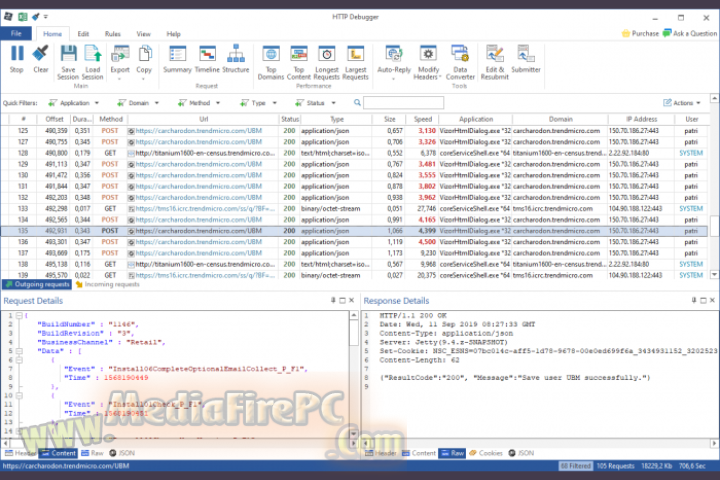720x480 pixels.
Task: Clear the request list
Action: tap(40, 59)
